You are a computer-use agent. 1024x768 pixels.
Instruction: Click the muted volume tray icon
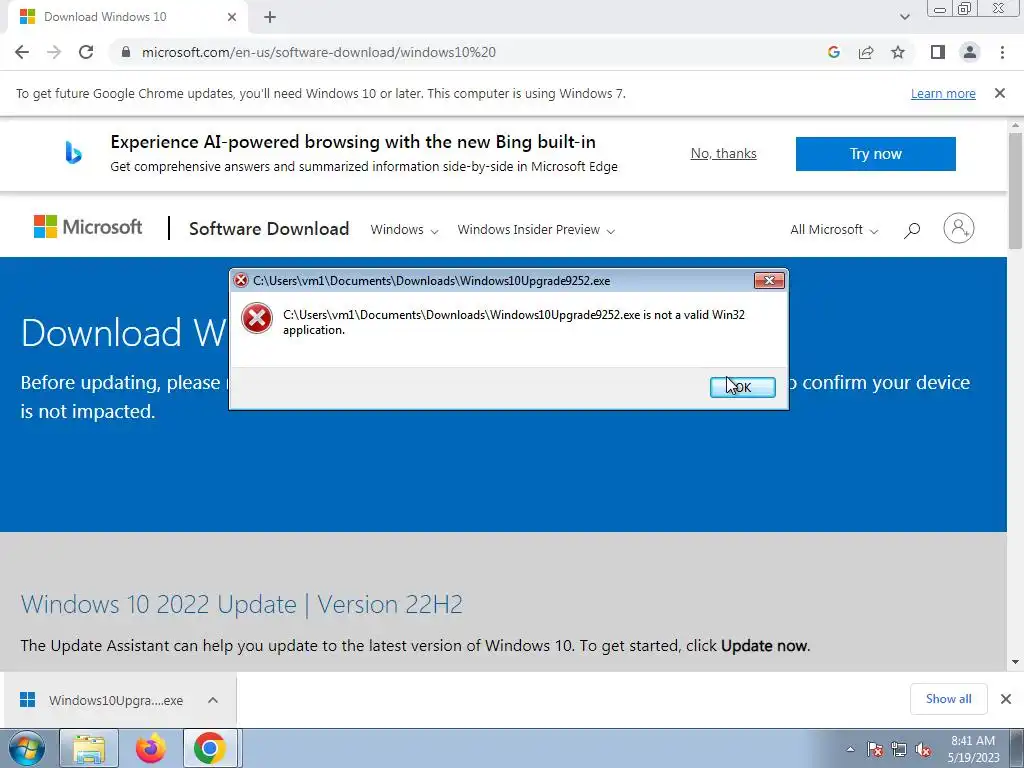[923, 750]
